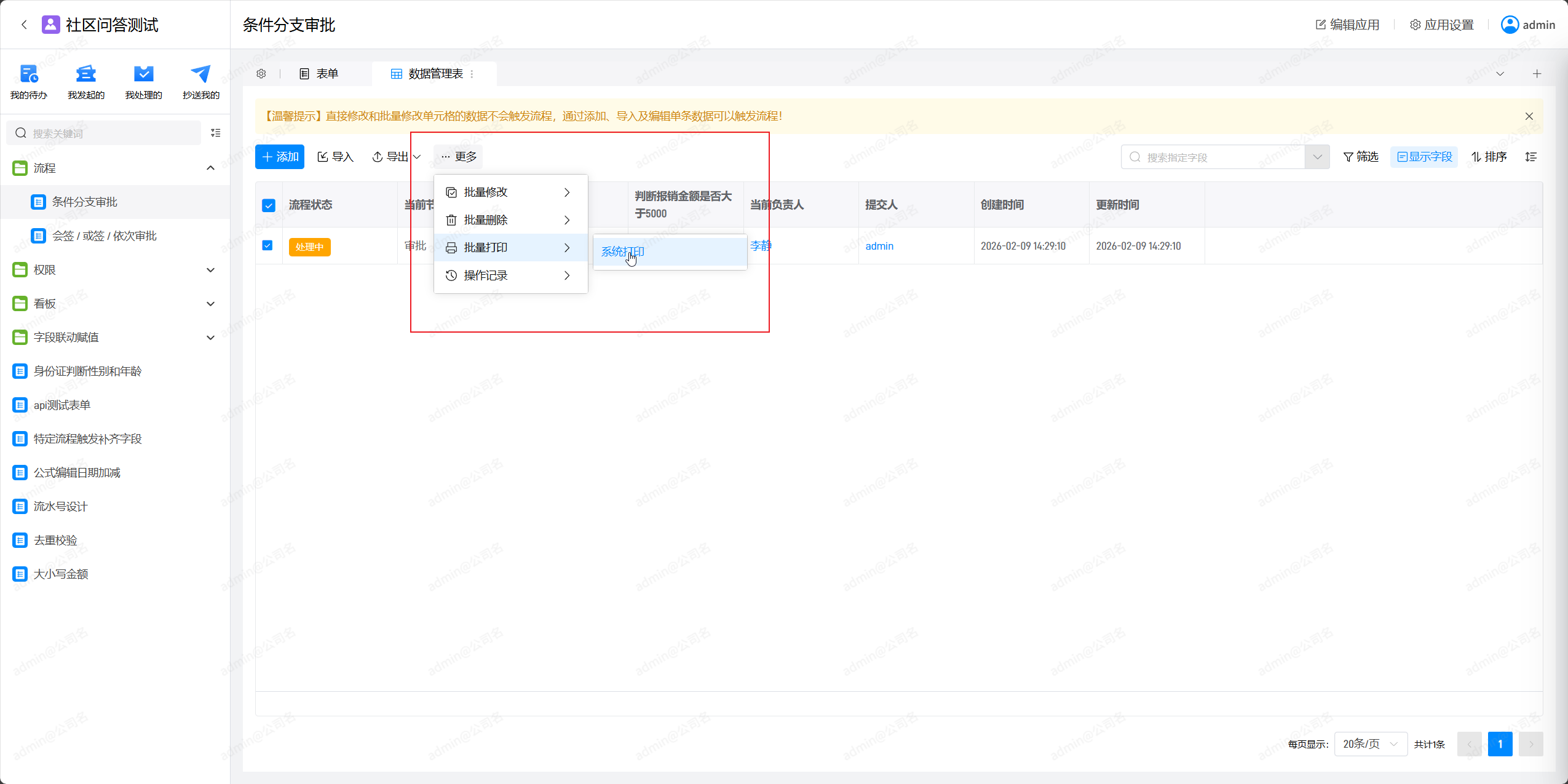The image size is (1568, 784).
Task: Expand the 权限 folder
Action: (210, 270)
